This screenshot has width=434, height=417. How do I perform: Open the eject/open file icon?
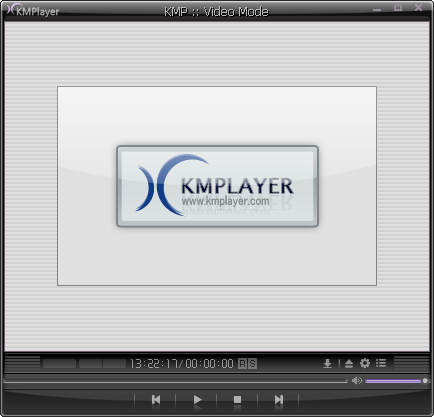tap(349, 363)
